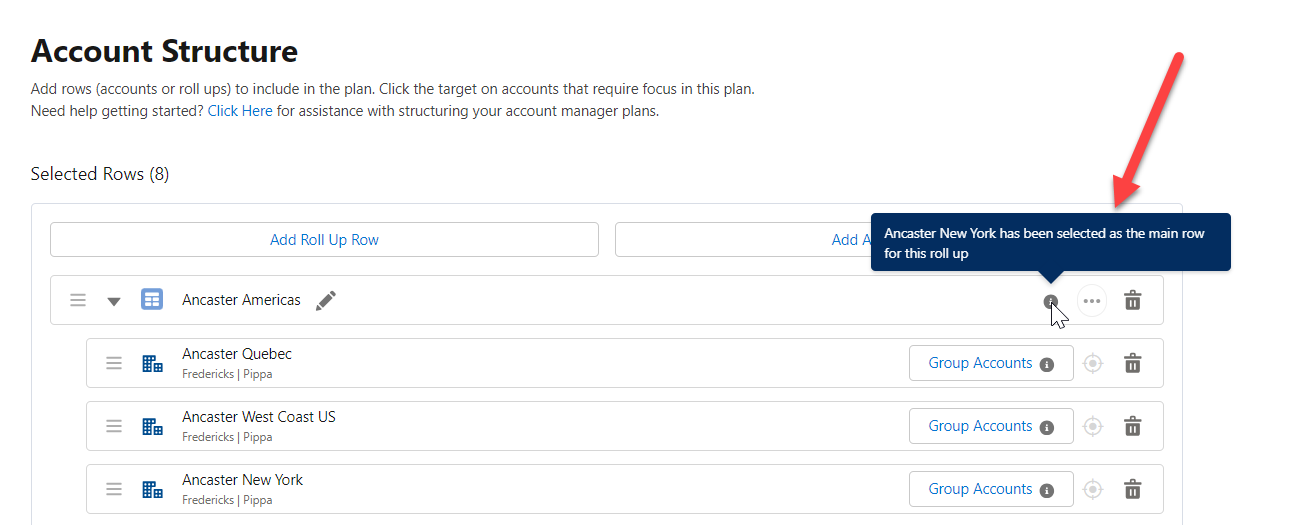Click the pencil edit icon beside Ancaster Americas
Viewport: 1289px width, 525px height.
326,300
